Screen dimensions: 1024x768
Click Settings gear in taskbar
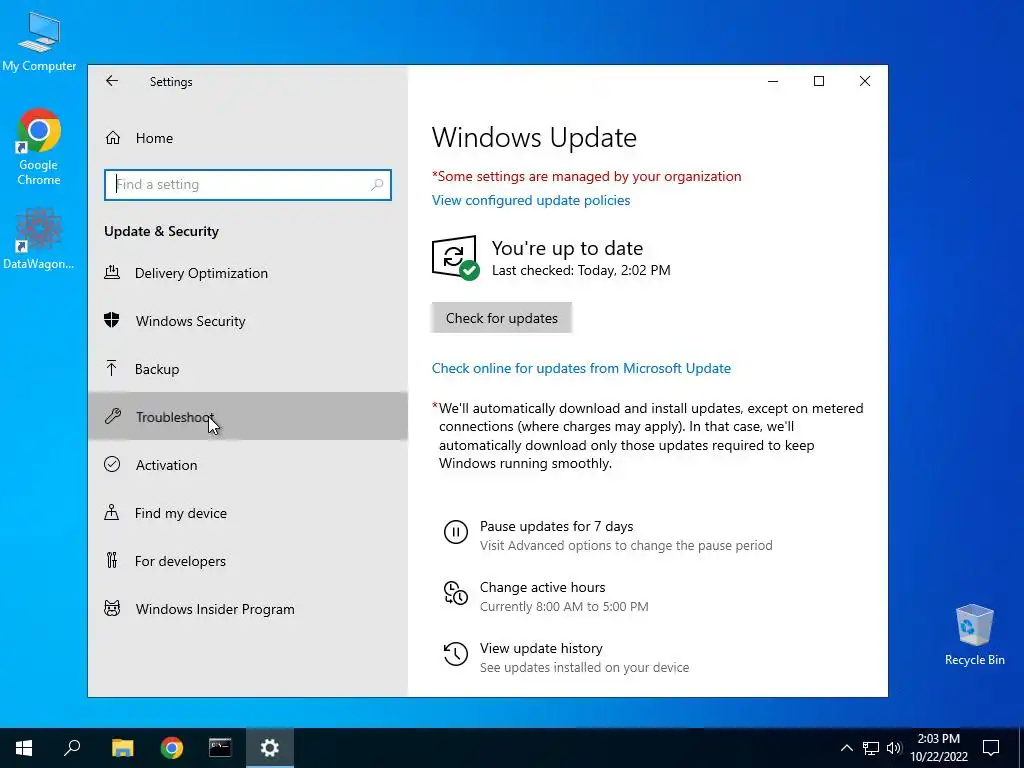pos(270,748)
